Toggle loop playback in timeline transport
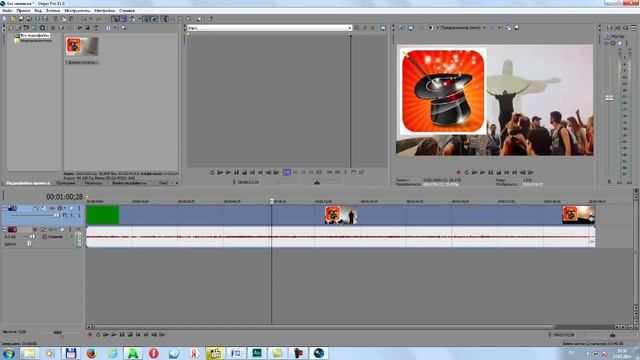The width and height of the screenshot is (640, 360). coord(98,334)
